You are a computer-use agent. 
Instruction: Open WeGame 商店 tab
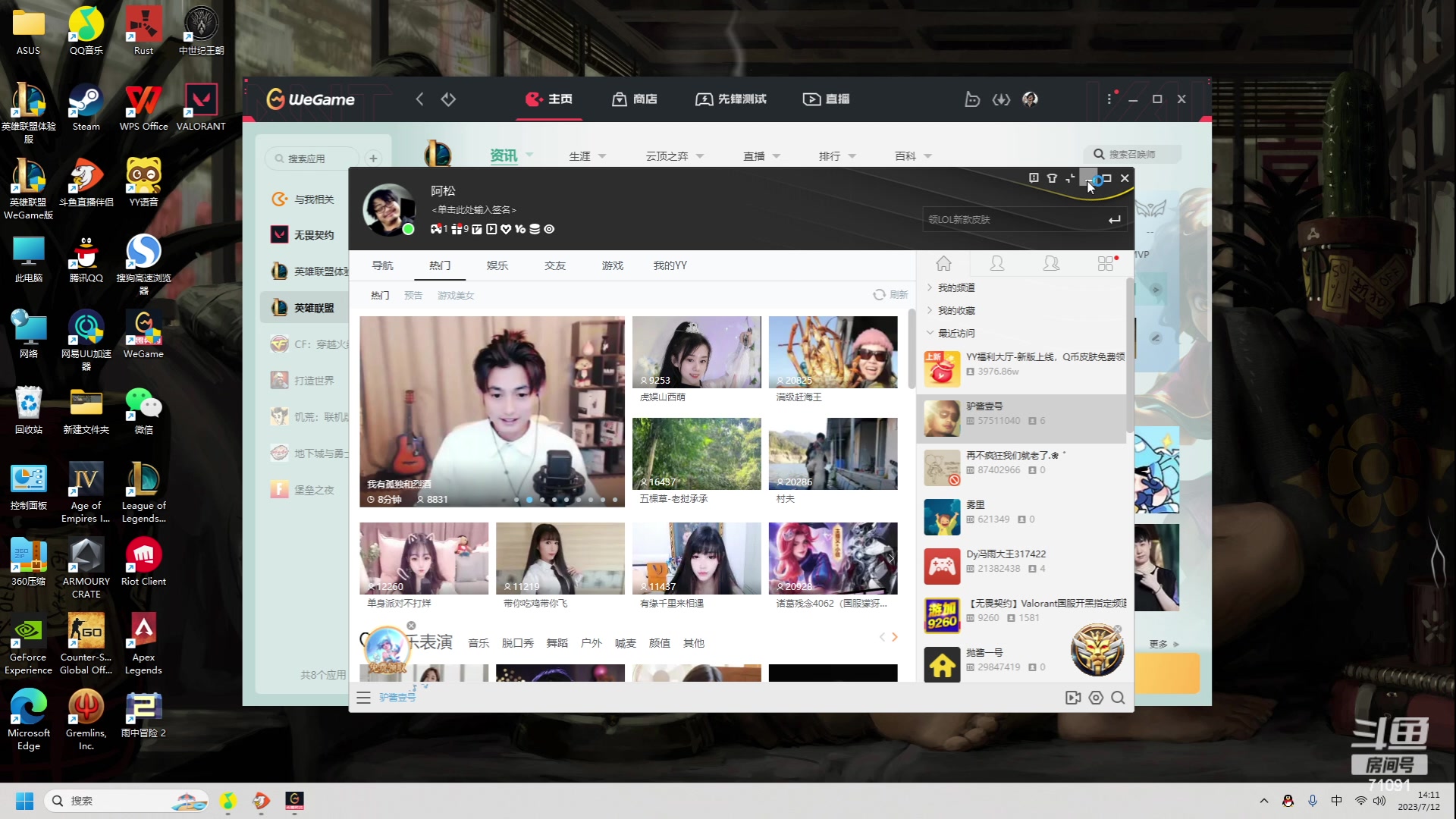click(635, 99)
